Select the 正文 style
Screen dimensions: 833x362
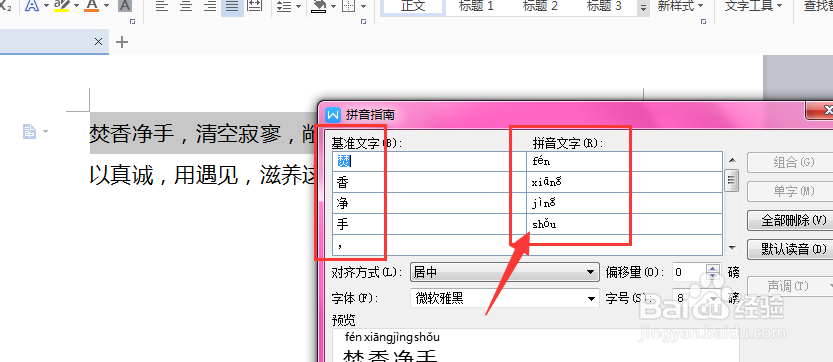coord(413,6)
